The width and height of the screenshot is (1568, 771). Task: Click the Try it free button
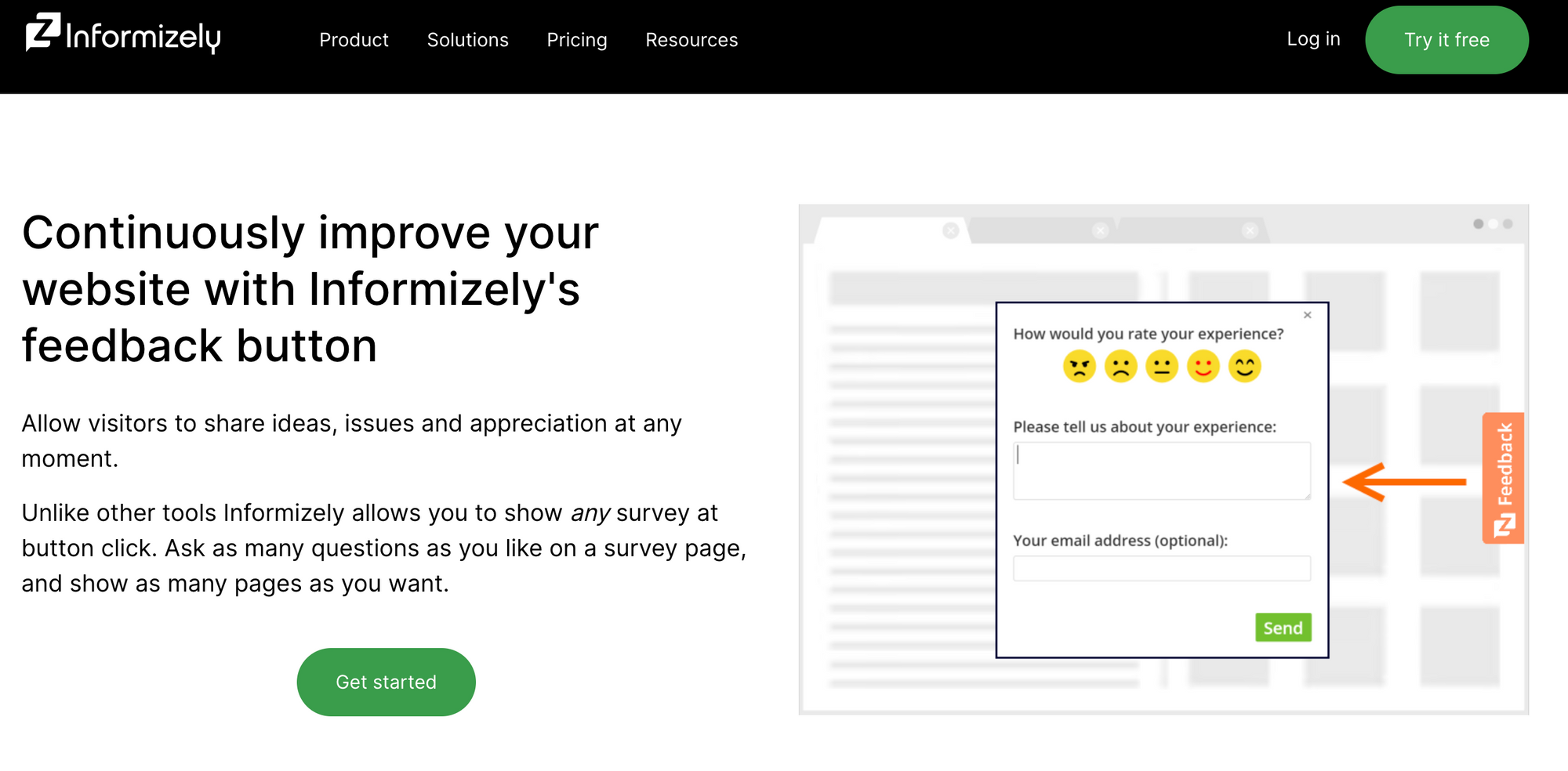[1446, 40]
